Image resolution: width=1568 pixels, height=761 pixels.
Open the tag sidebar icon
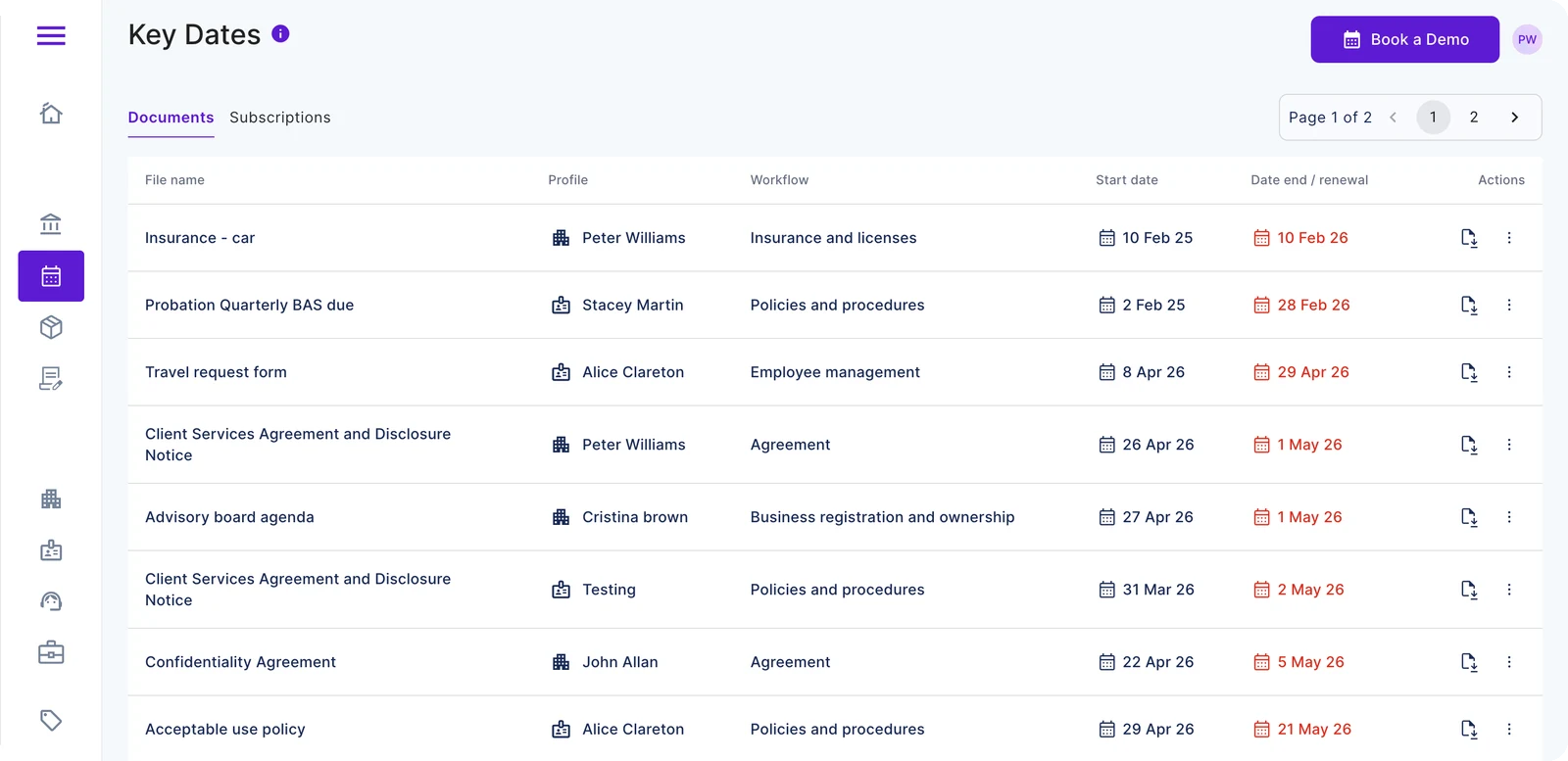[51, 721]
